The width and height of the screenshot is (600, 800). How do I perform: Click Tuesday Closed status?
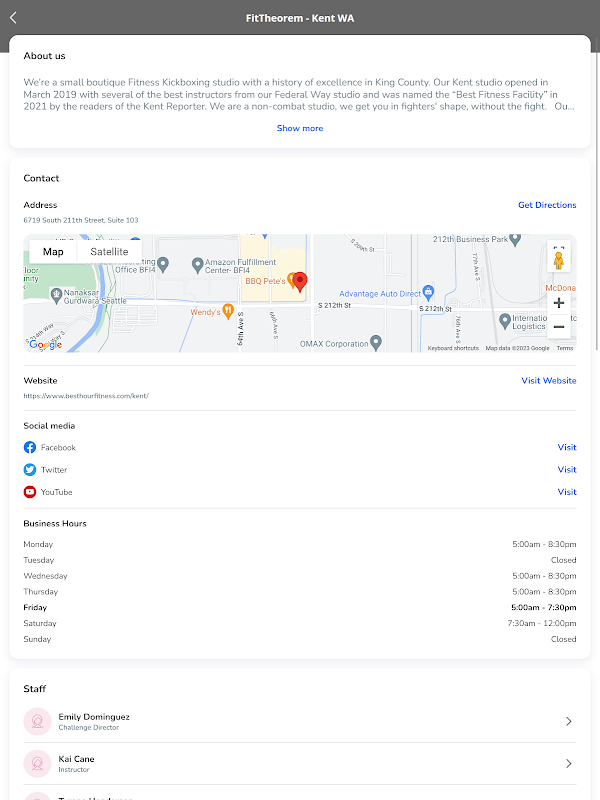click(x=564, y=560)
